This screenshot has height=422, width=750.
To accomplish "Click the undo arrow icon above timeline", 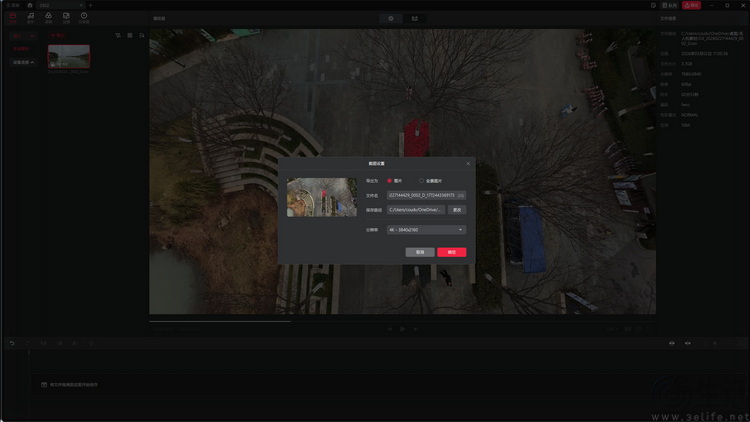I will click(12, 343).
